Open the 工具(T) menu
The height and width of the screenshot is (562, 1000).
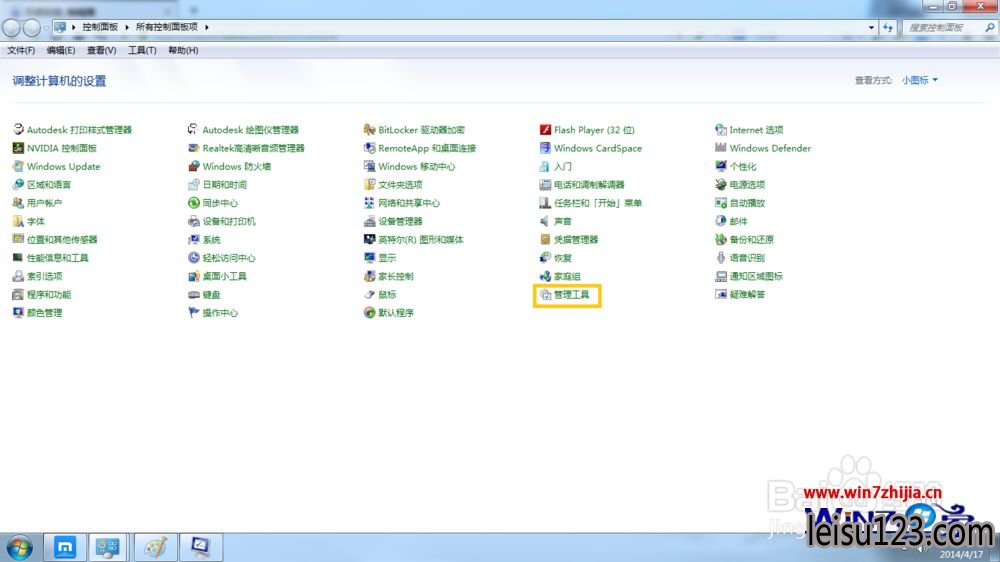click(142, 50)
